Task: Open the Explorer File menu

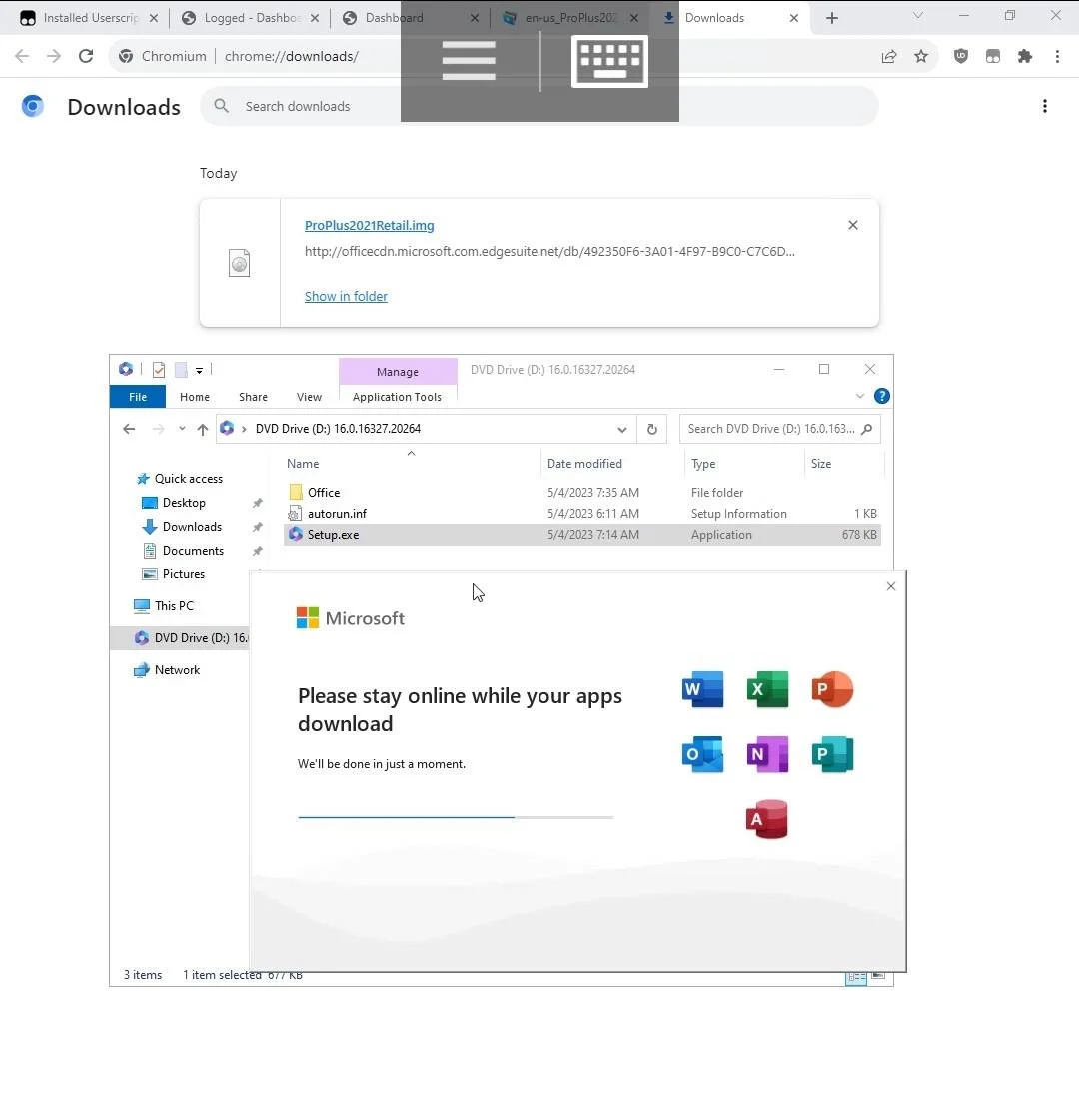Action: [138, 397]
